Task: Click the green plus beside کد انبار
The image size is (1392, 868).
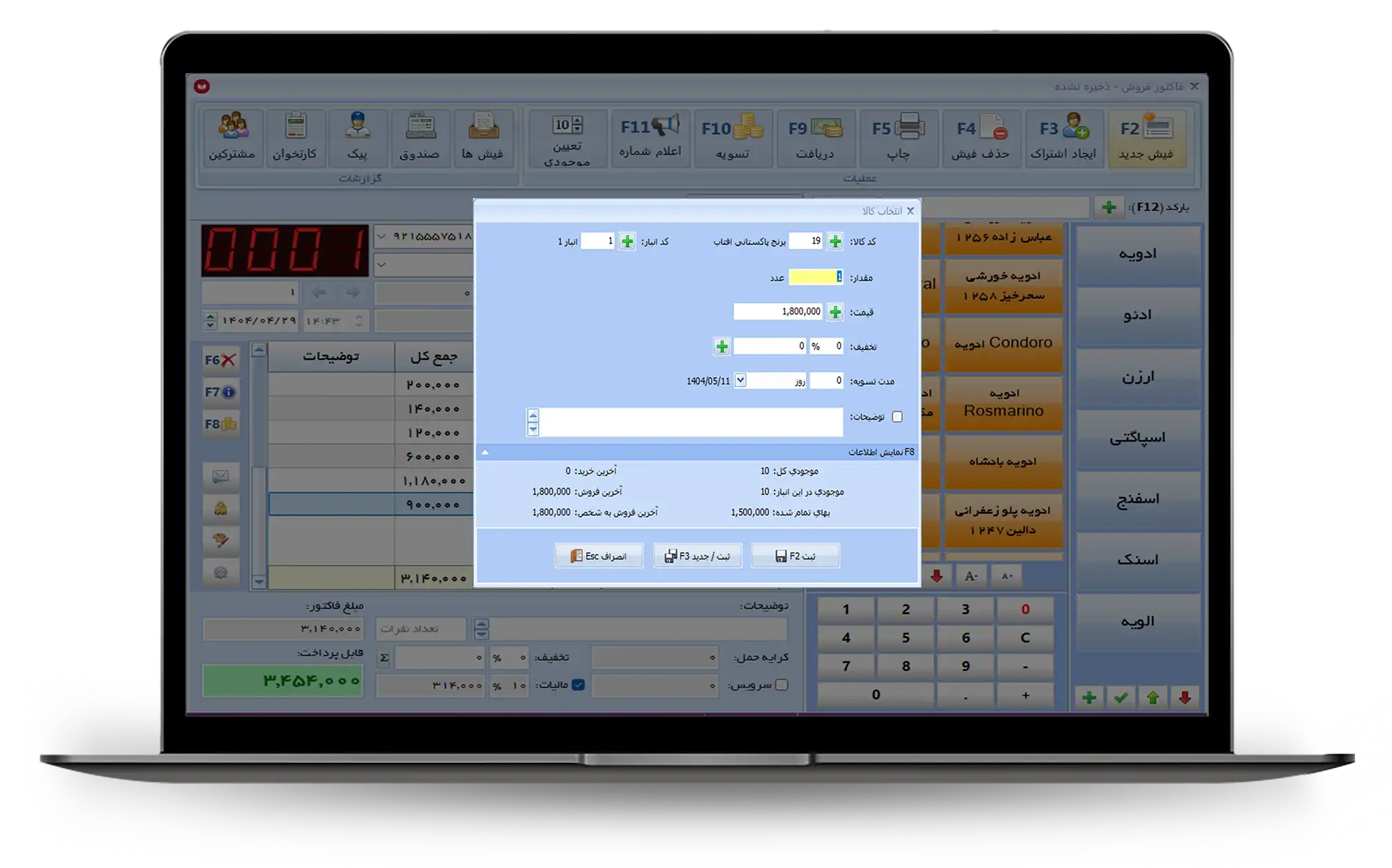Action: [628, 241]
